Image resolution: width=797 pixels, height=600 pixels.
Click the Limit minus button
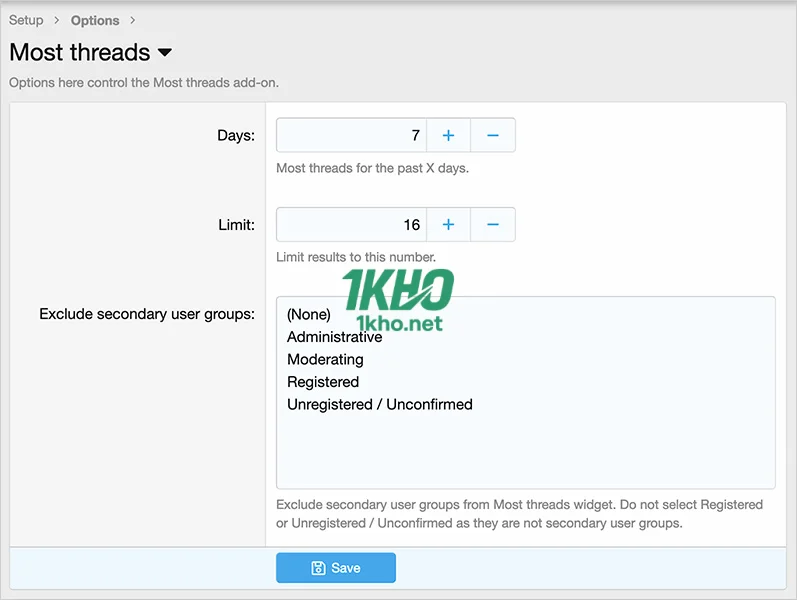click(493, 225)
